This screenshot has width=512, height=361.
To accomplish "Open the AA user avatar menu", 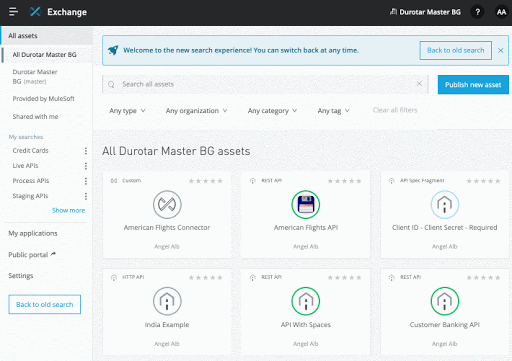I will click(x=501, y=12).
